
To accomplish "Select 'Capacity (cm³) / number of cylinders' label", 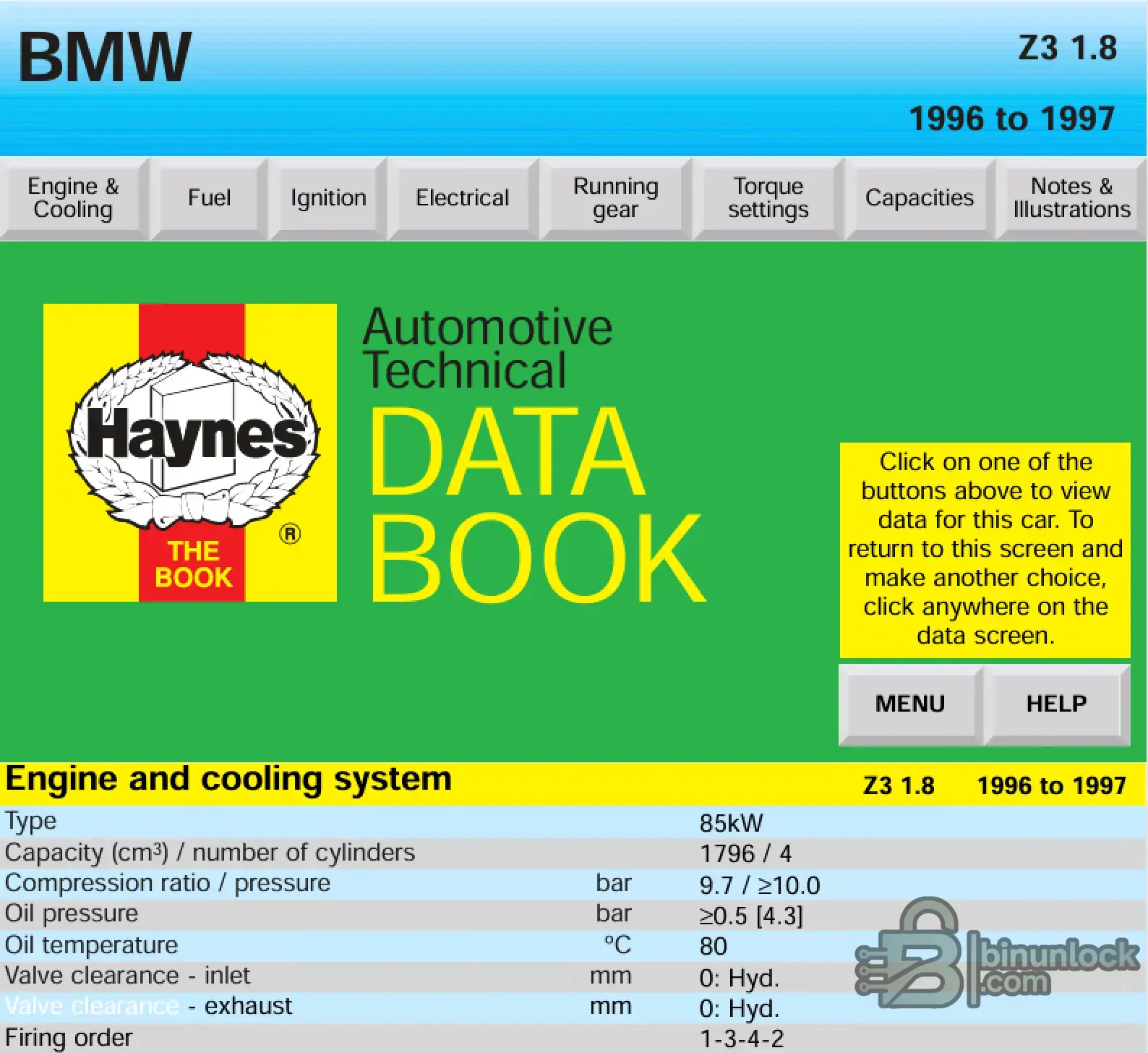I will 210,853.
